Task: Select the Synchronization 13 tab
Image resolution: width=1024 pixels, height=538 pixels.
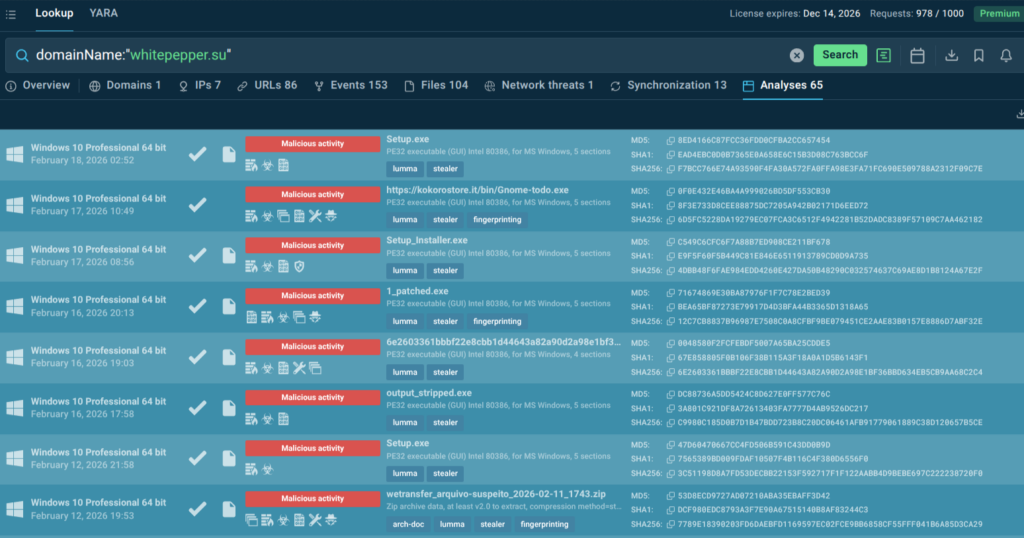Action: (668, 85)
